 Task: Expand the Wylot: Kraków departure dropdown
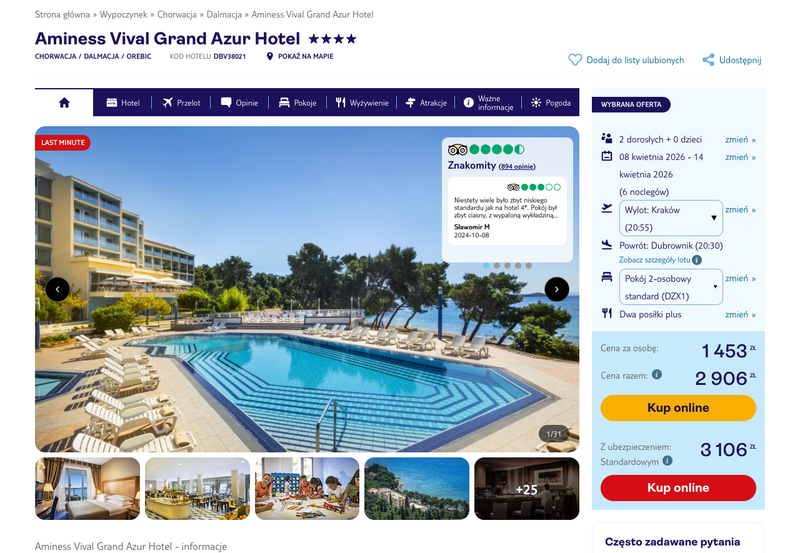[670, 218]
